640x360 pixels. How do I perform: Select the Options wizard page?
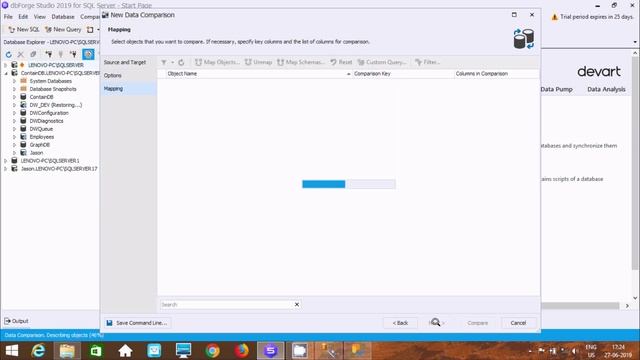point(128,75)
